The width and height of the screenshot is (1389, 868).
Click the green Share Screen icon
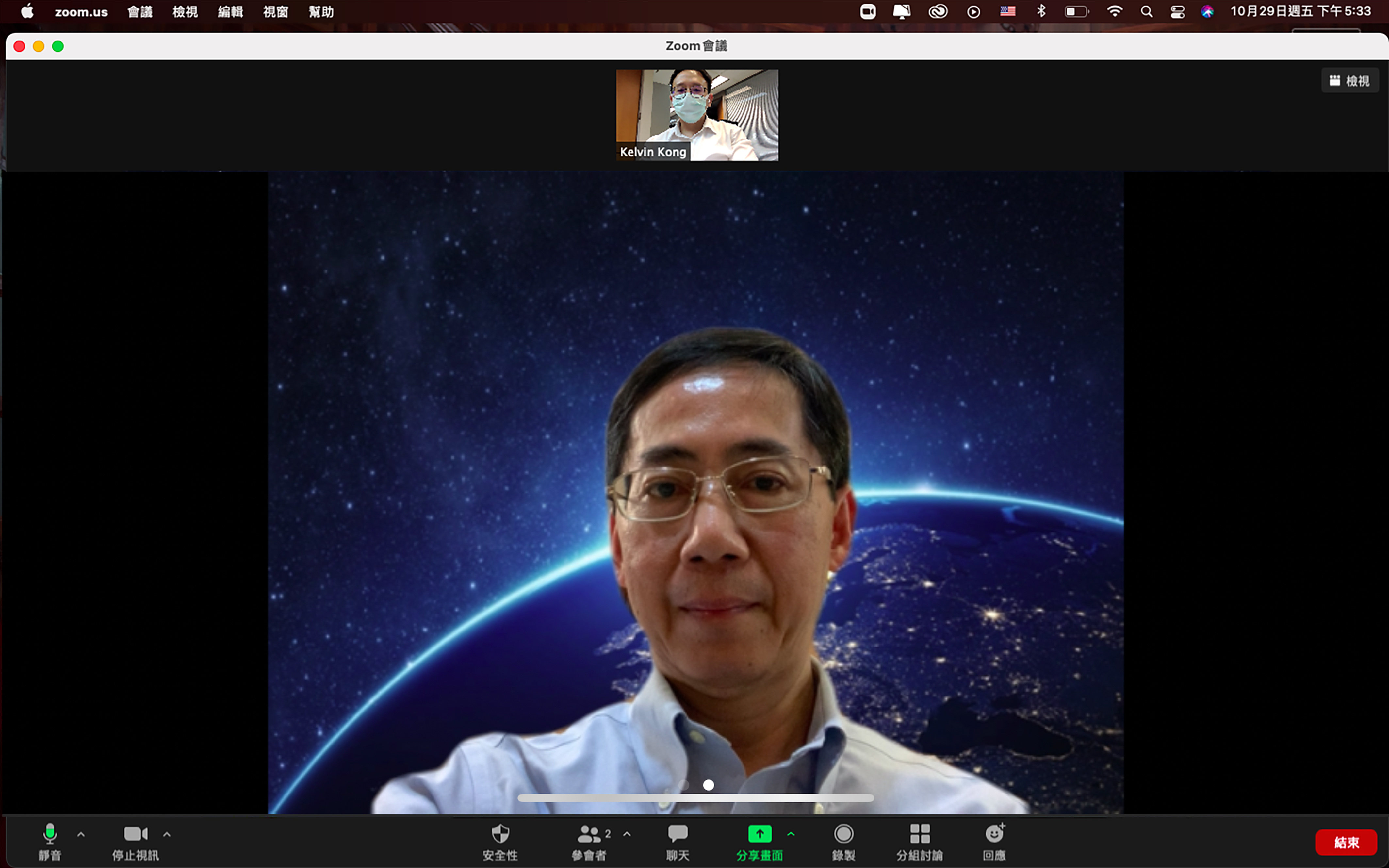pyautogui.click(x=760, y=834)
